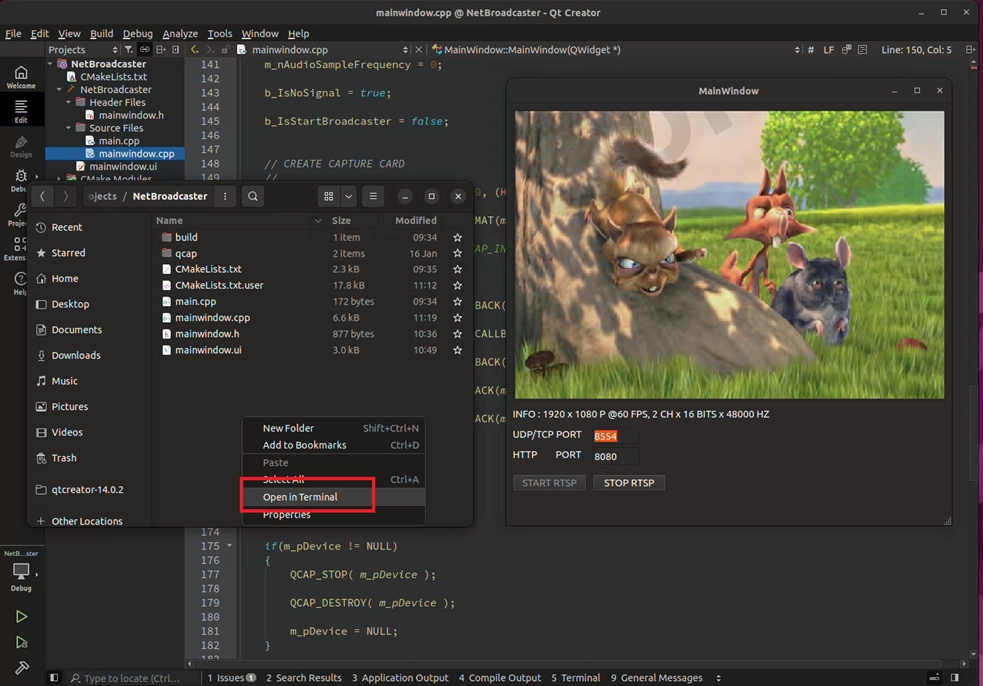Open the NetBroadcaster Debug kit selector

click(x=21, y=571)
